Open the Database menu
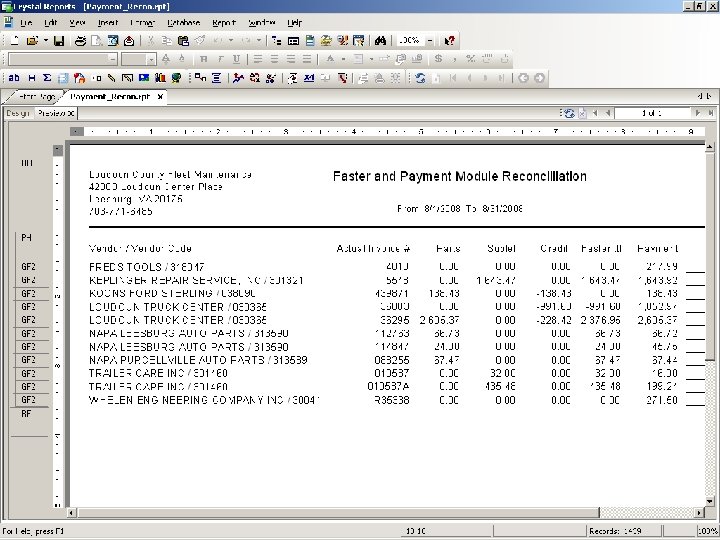This screenshot has height=540, width=720. (183, 22)
